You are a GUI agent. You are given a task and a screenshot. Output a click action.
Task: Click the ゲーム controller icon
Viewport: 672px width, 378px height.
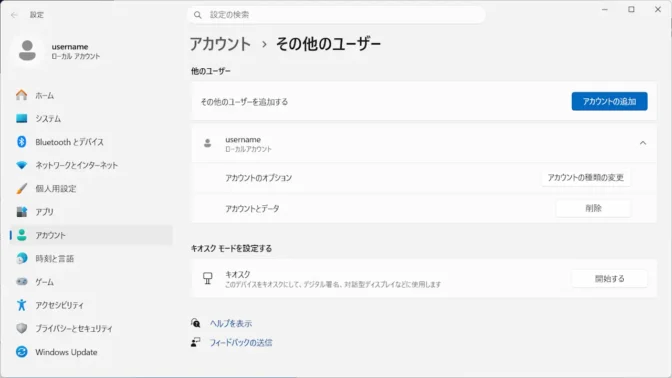[21, 282]
